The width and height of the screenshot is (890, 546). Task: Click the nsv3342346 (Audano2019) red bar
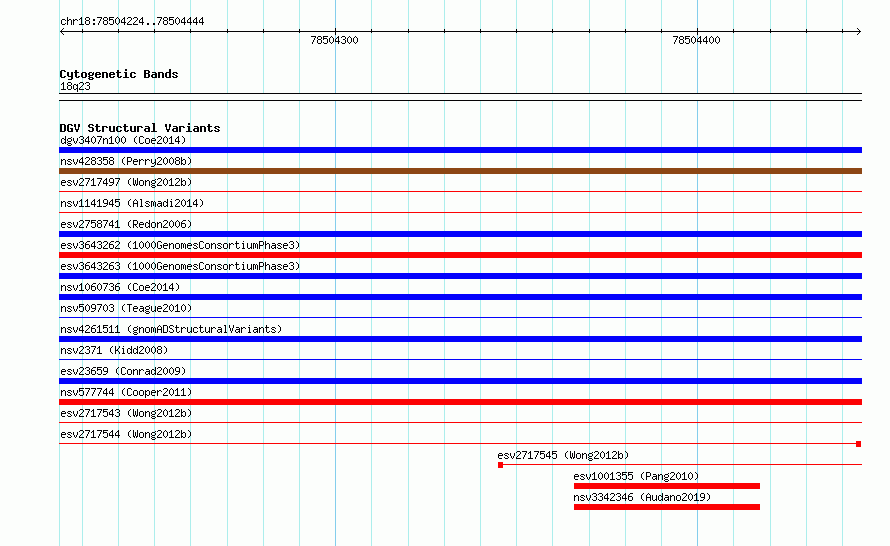point(667,507)
